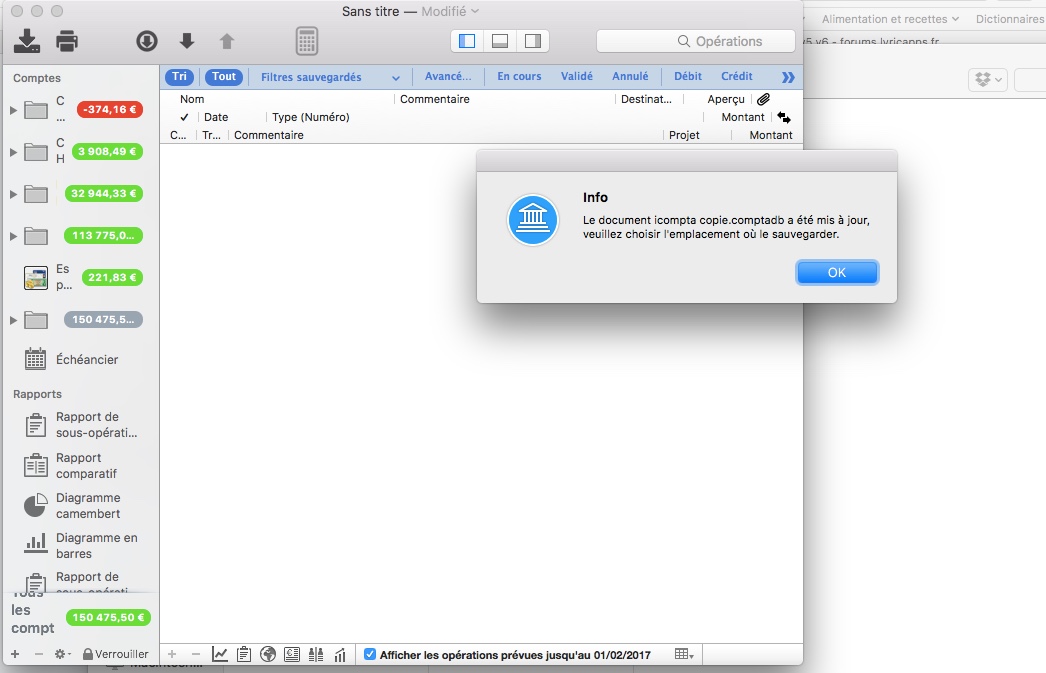The height and width of the screenshot is (673, 1046).
Task: Select the En cours filter
Action: click(519, 77)
